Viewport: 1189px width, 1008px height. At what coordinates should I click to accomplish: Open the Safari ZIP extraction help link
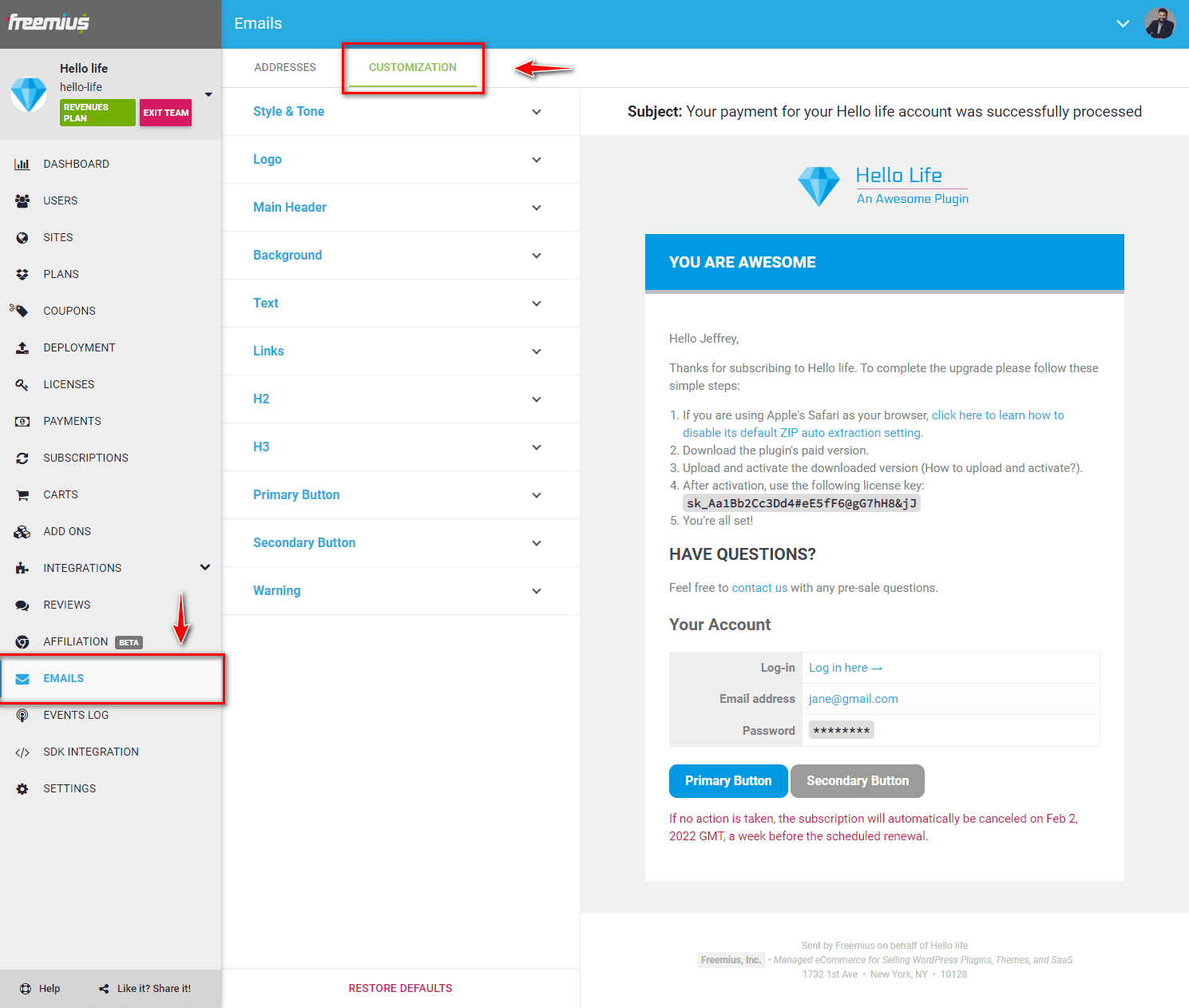tap(874, 424)
